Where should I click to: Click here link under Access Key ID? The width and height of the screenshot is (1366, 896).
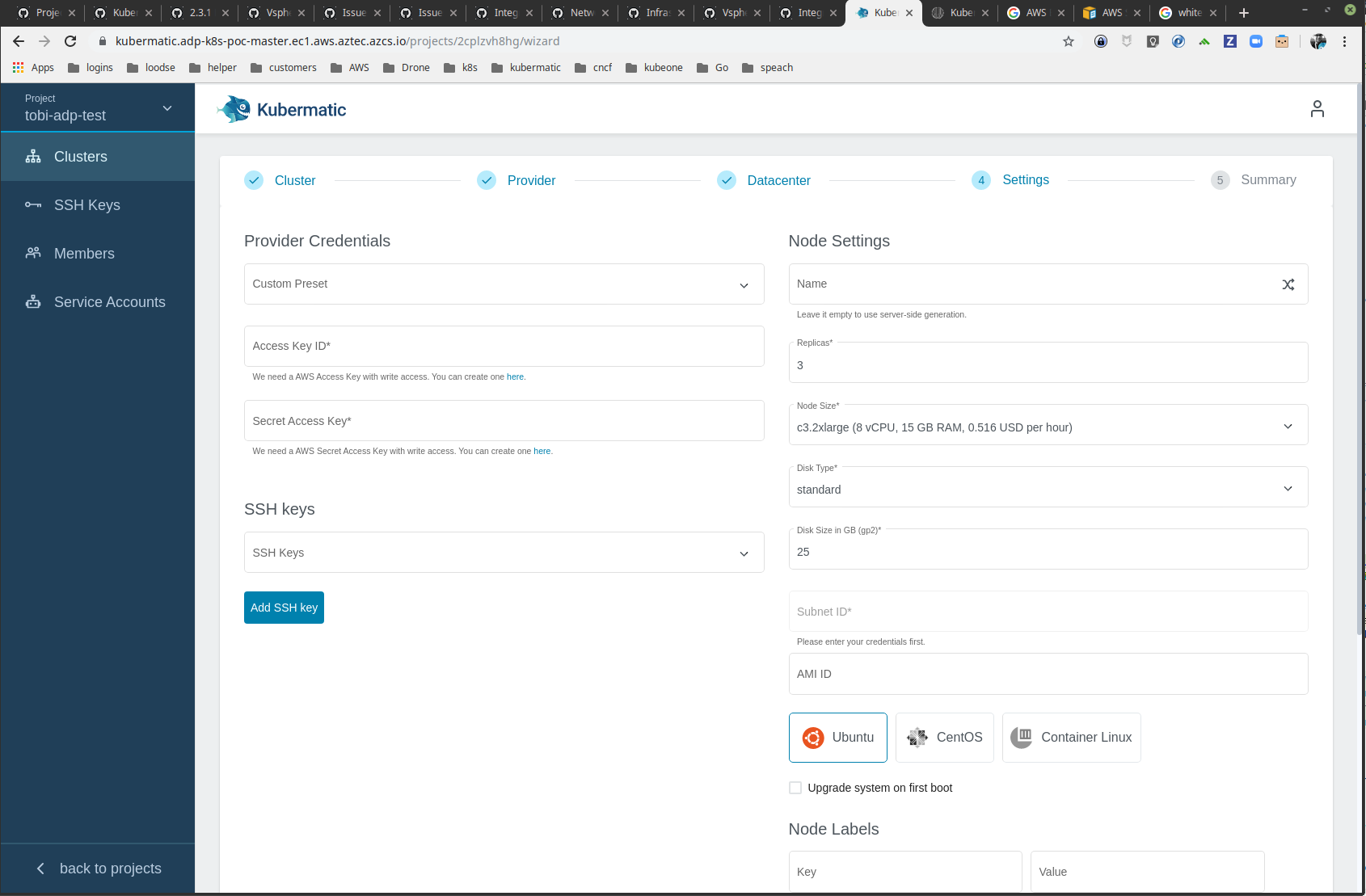click(515, 376)
